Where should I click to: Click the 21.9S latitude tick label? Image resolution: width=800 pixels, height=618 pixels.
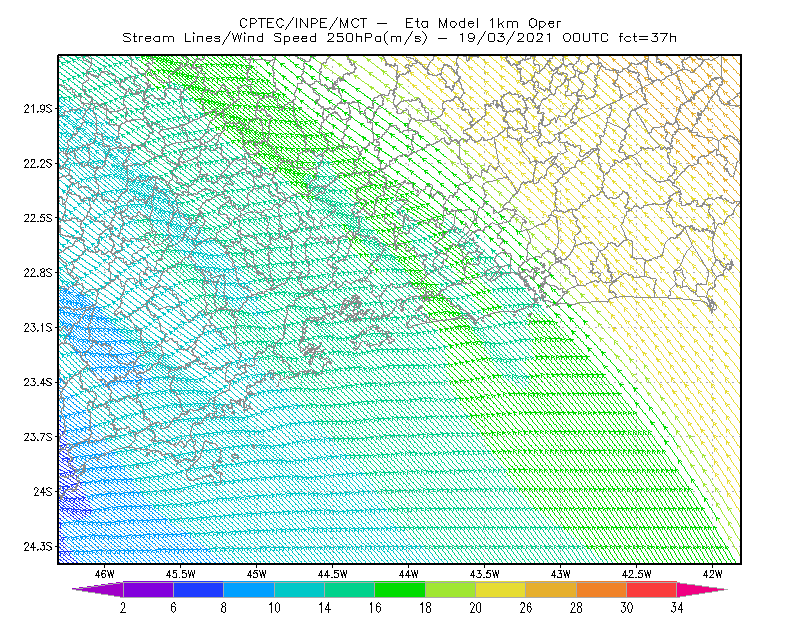point(37,108)
